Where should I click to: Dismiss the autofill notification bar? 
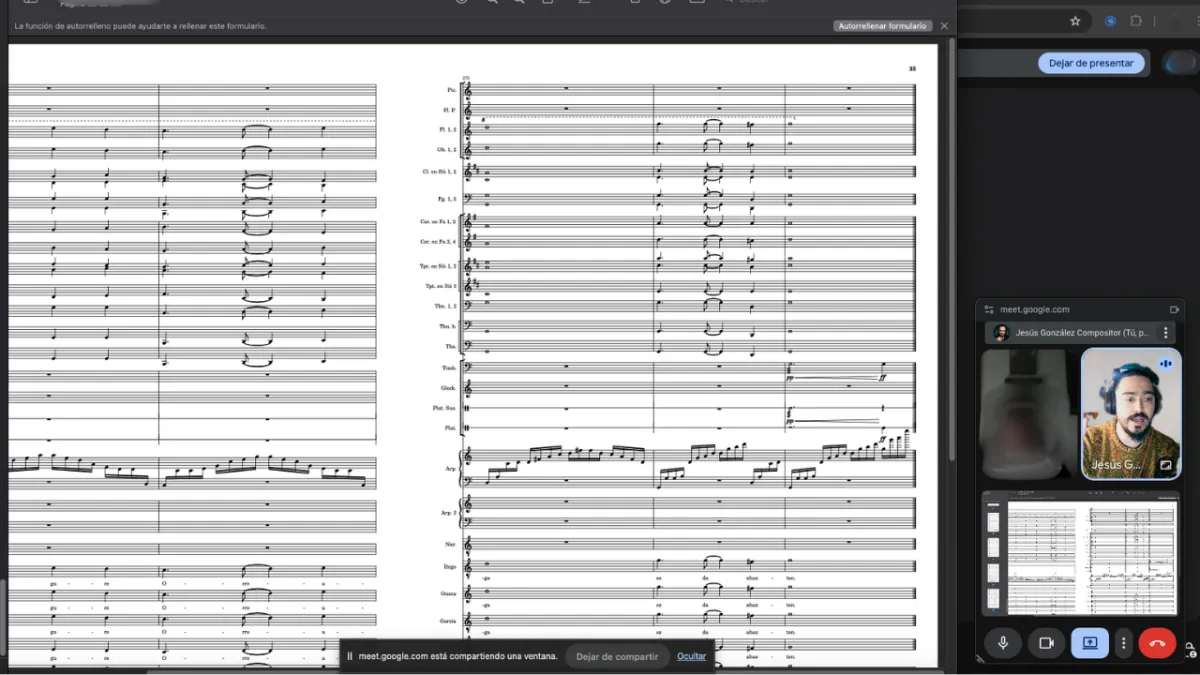tap(944, 26)
